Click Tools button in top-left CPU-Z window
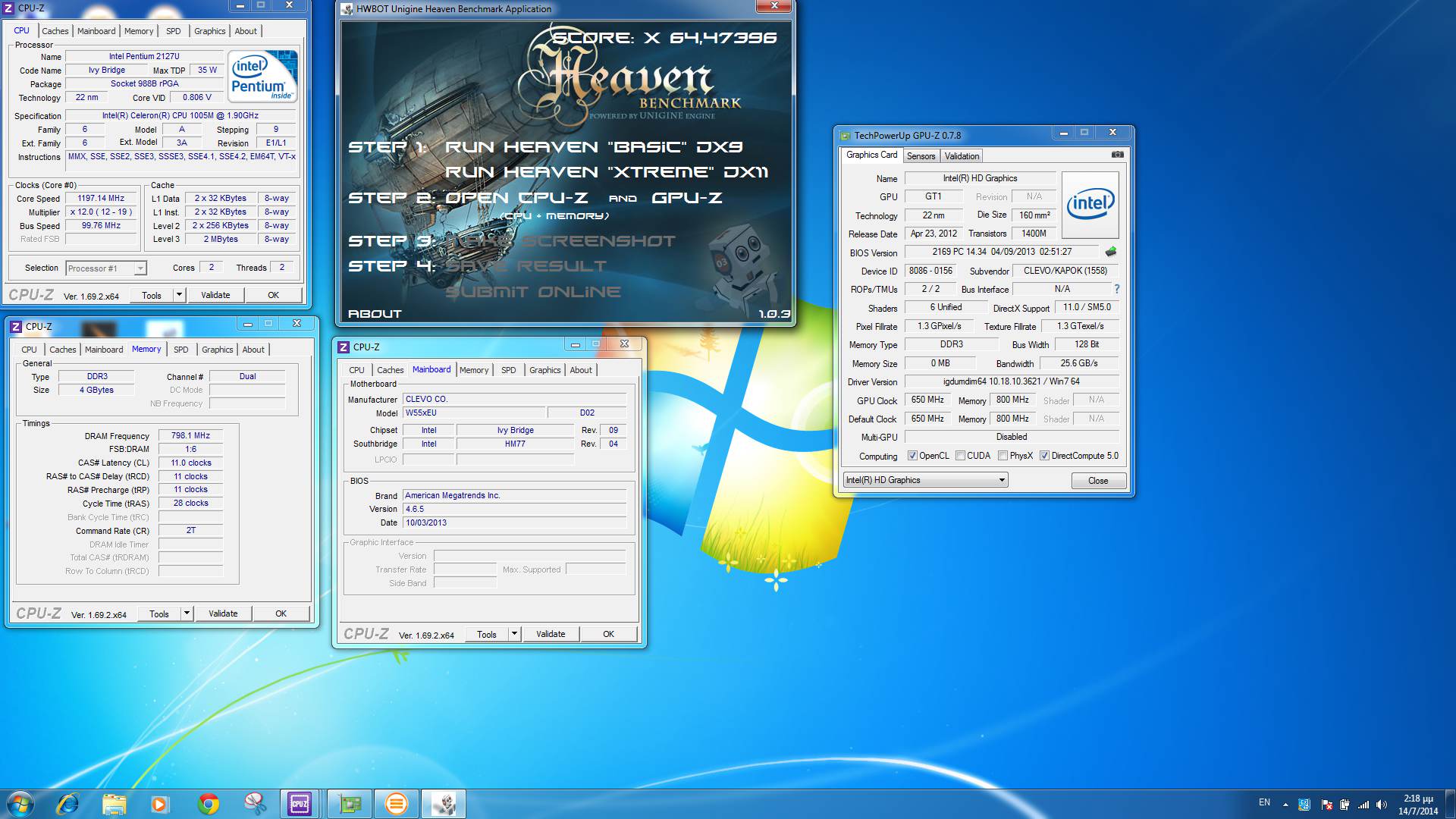 (152, 295)
